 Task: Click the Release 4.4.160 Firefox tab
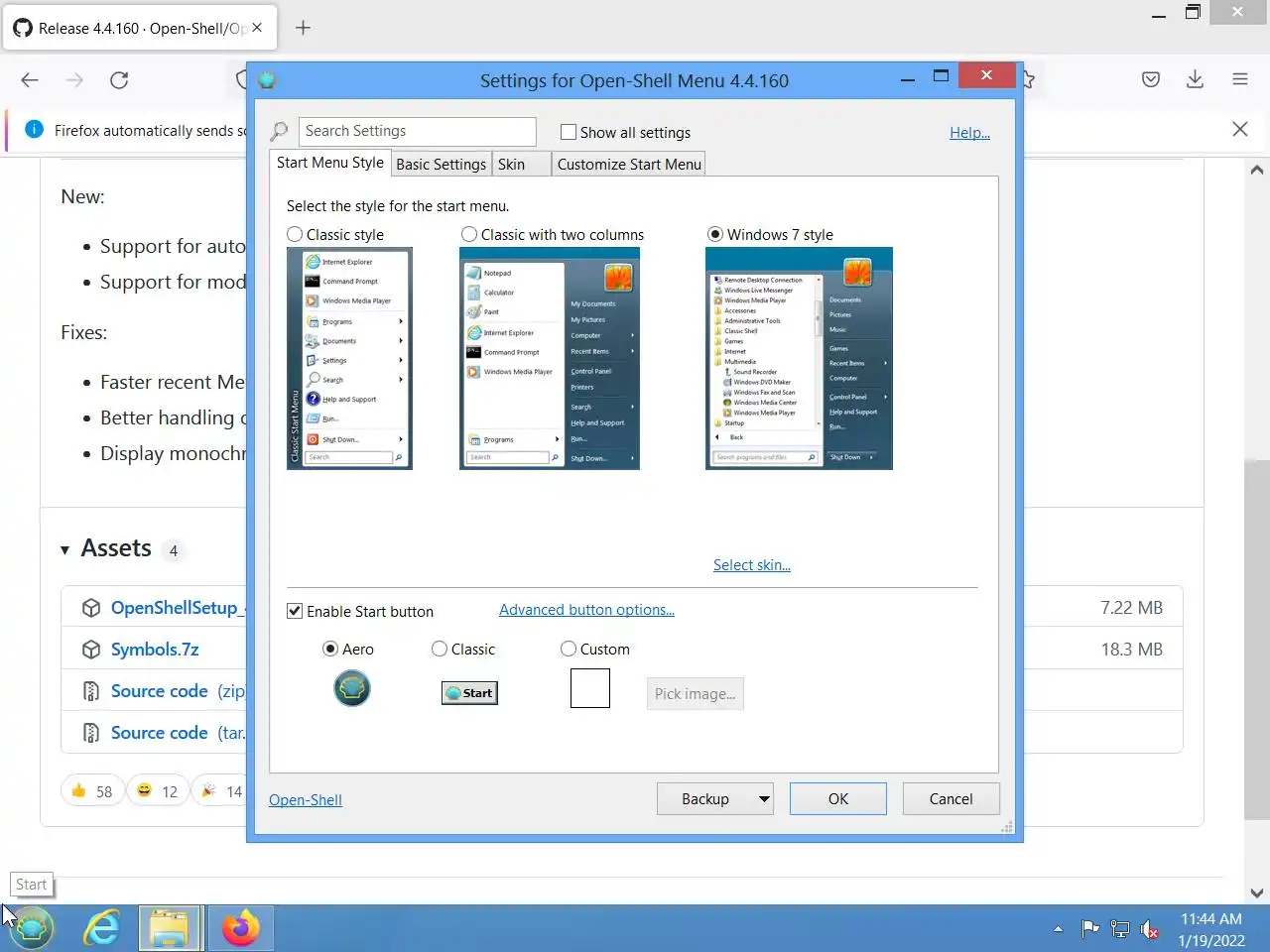[139, 28]
